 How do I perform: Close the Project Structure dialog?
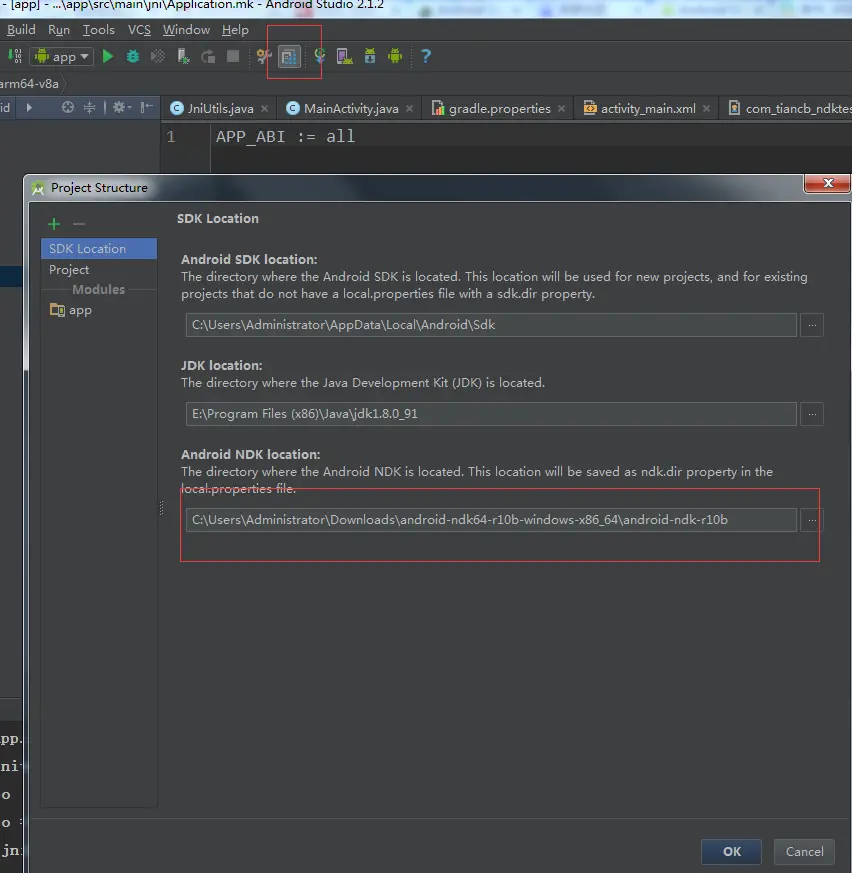coord(827,183)
